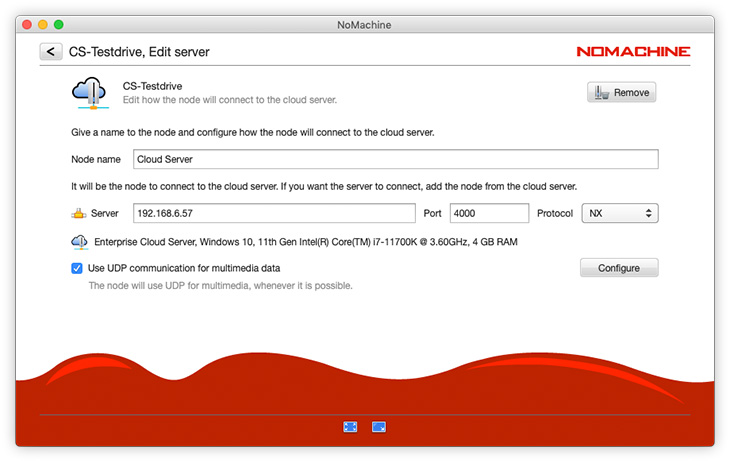Click the yellow minimize window button

(42, 23)
